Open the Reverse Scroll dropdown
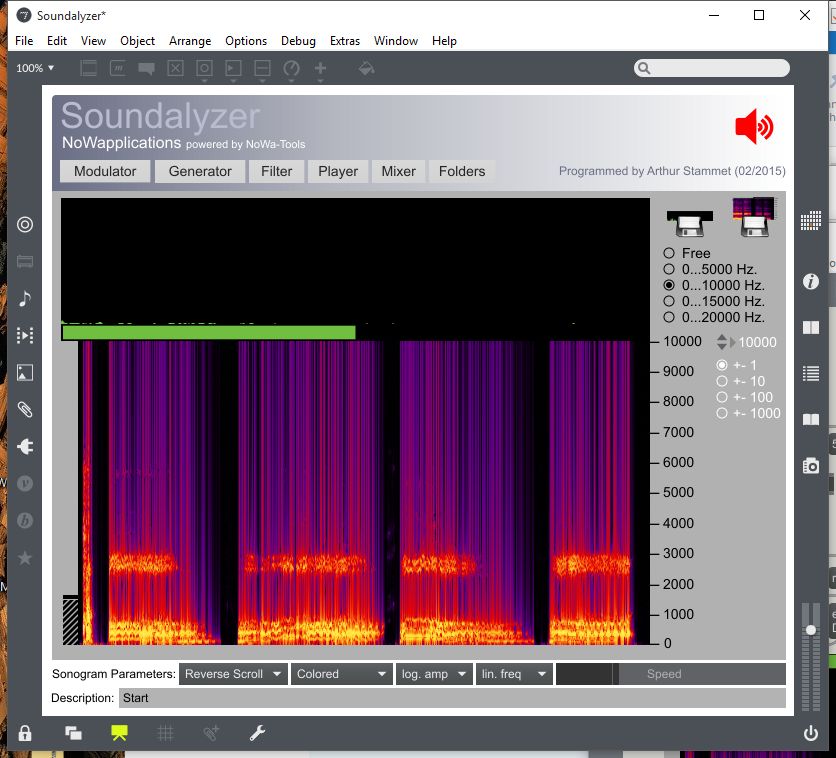 (233, 674)
